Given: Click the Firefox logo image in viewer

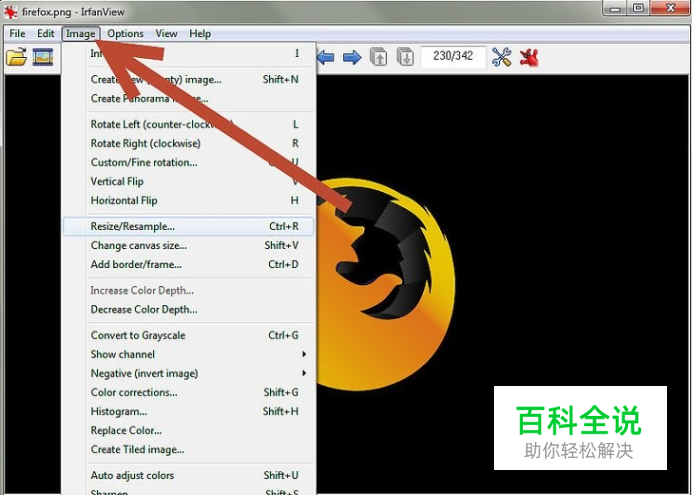Looking at the screenshot, I should (x=385, y=285).
